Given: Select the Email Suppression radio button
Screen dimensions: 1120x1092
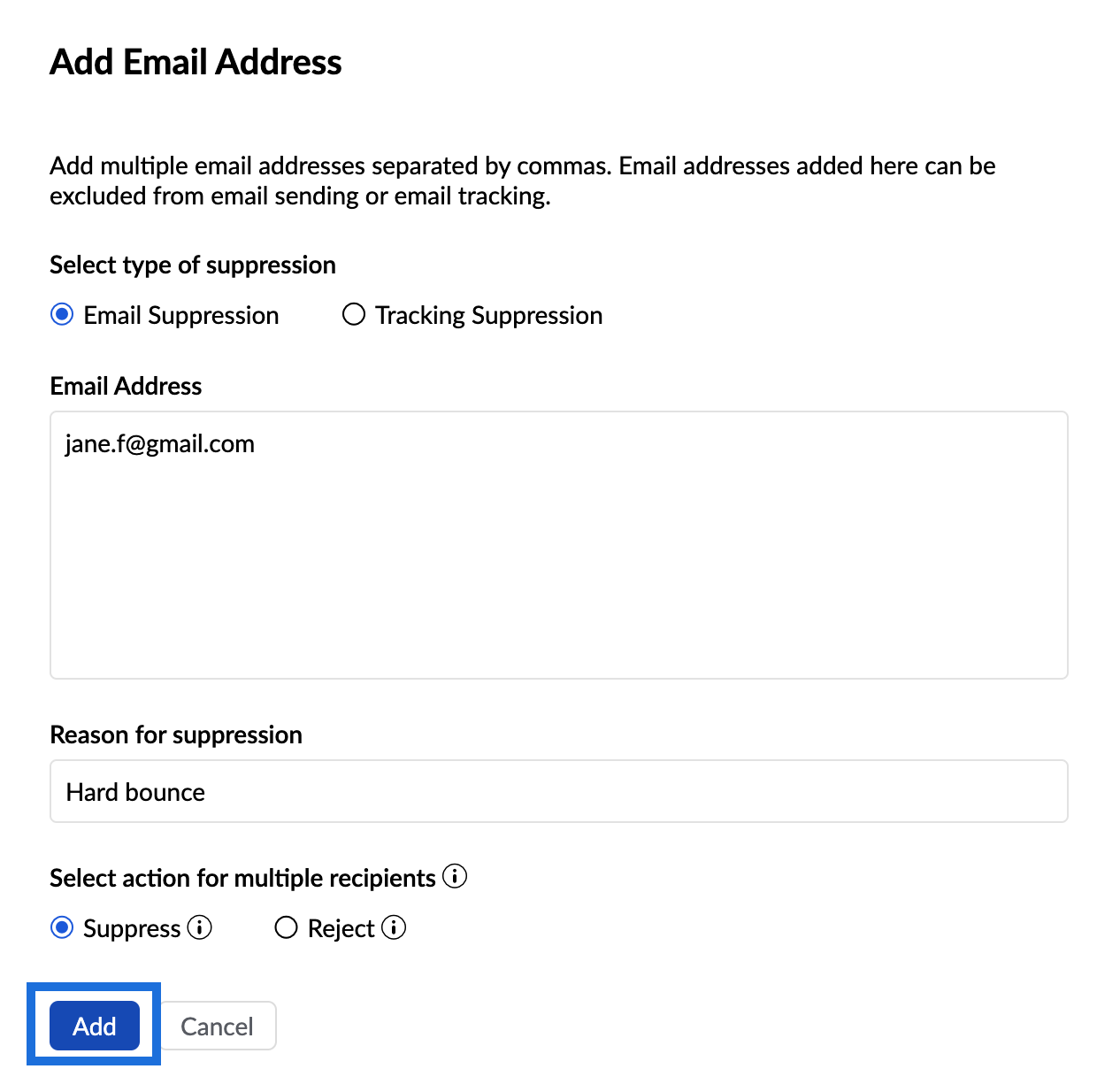Looking at the screenshot, I should click(62, 315).
